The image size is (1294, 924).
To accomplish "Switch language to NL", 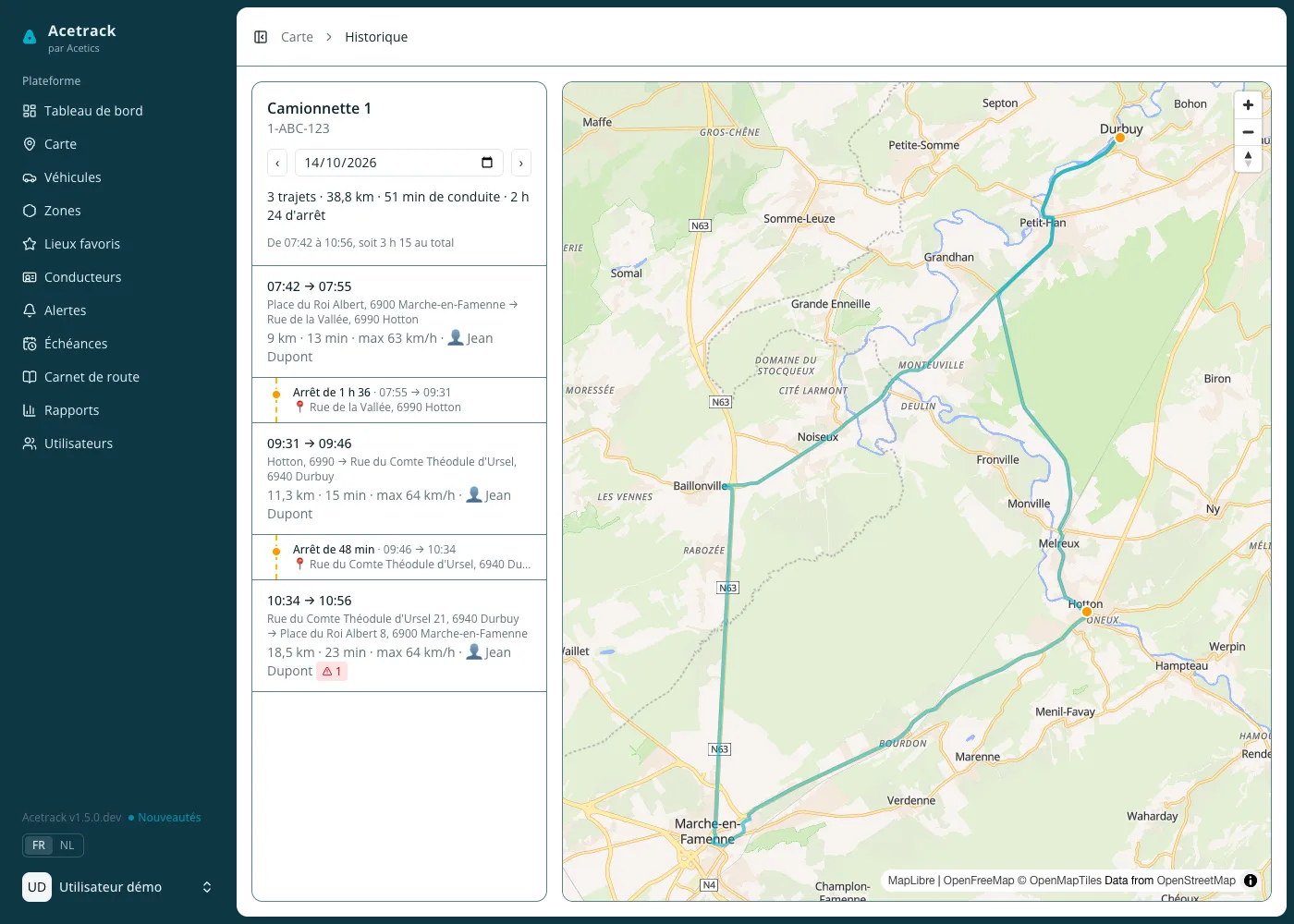I will [x=67, y=845].
